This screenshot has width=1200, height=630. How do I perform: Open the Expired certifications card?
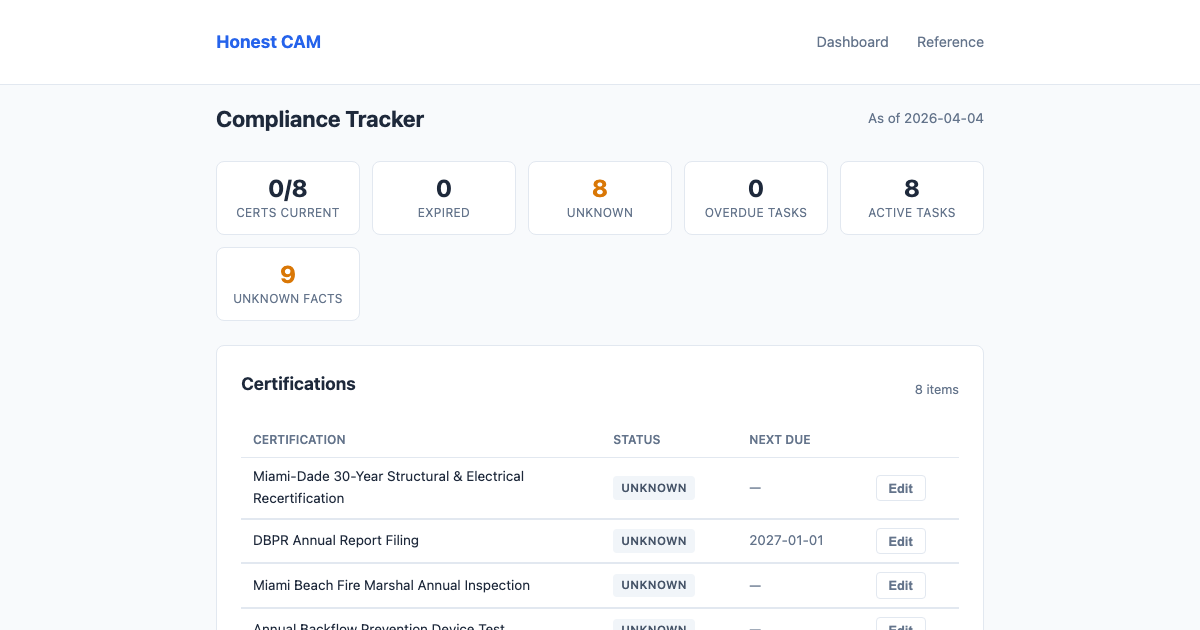(444, 197)
